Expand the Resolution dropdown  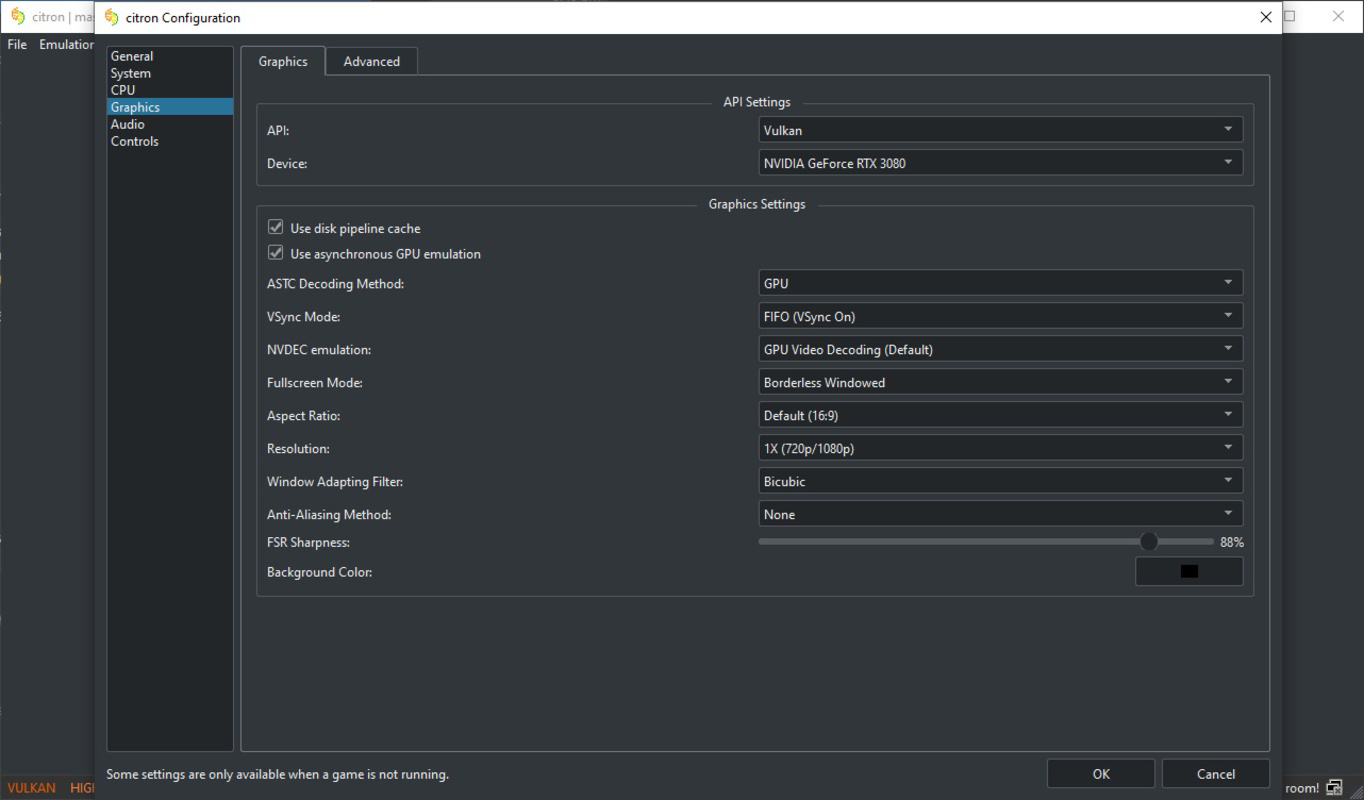pos(1001,448)
